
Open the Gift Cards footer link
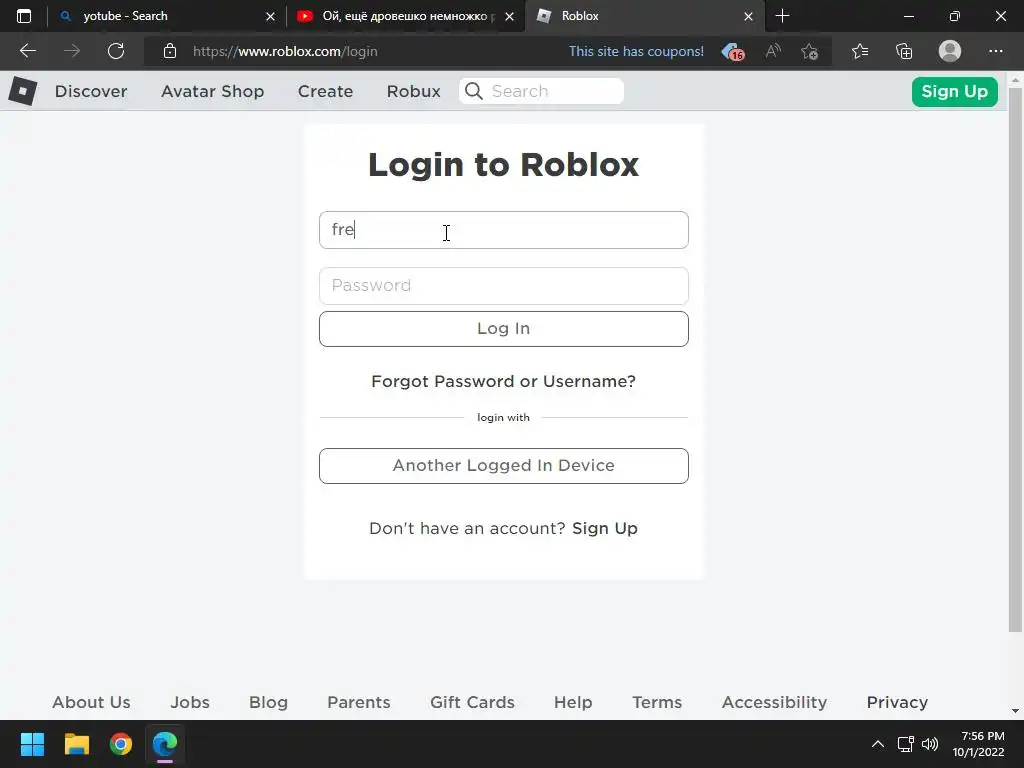click(472, 702)
